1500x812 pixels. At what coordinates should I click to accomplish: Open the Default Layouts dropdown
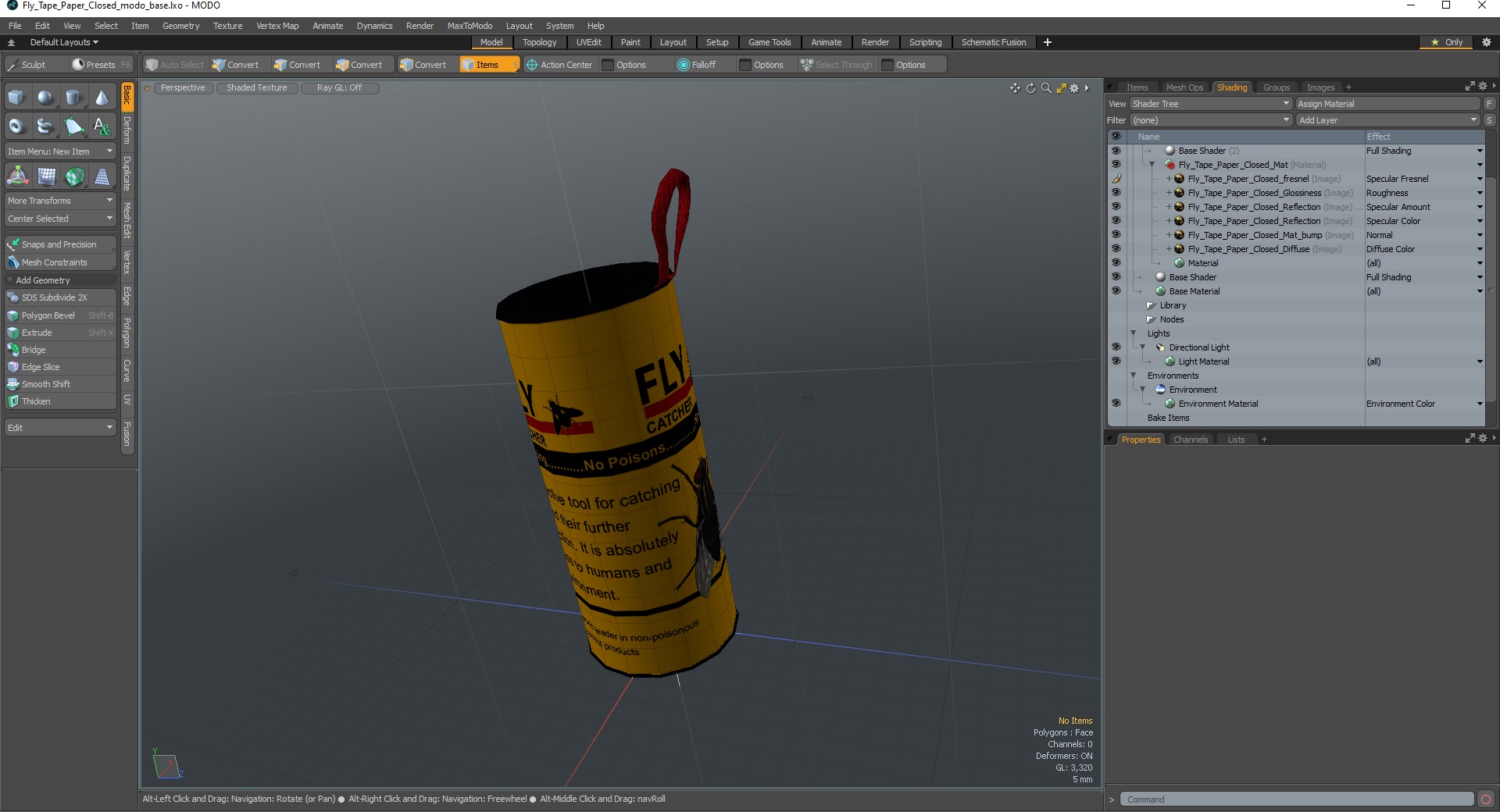coord(64,42)
